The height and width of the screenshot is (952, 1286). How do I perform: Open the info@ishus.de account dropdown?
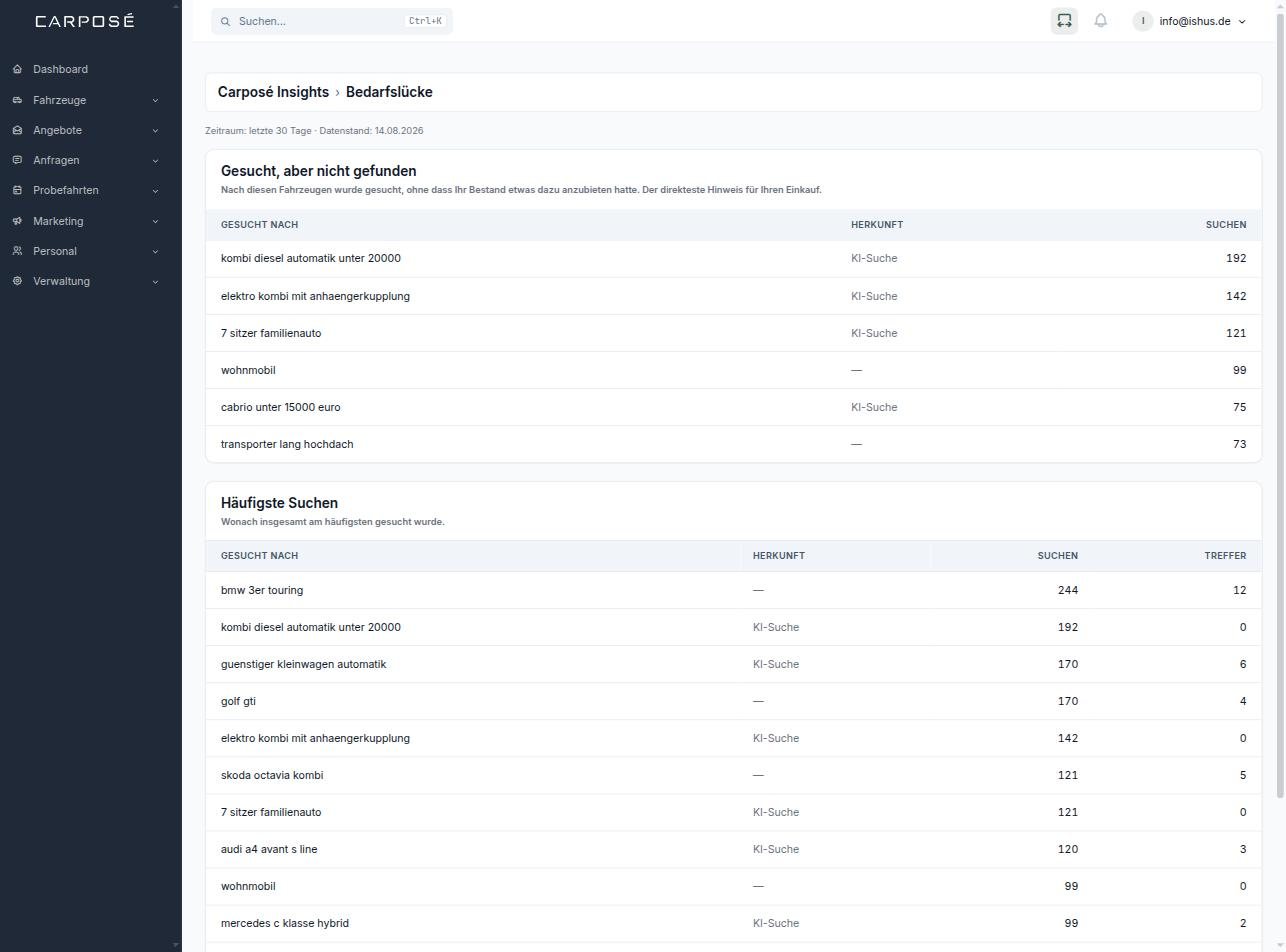[1190, 21]
